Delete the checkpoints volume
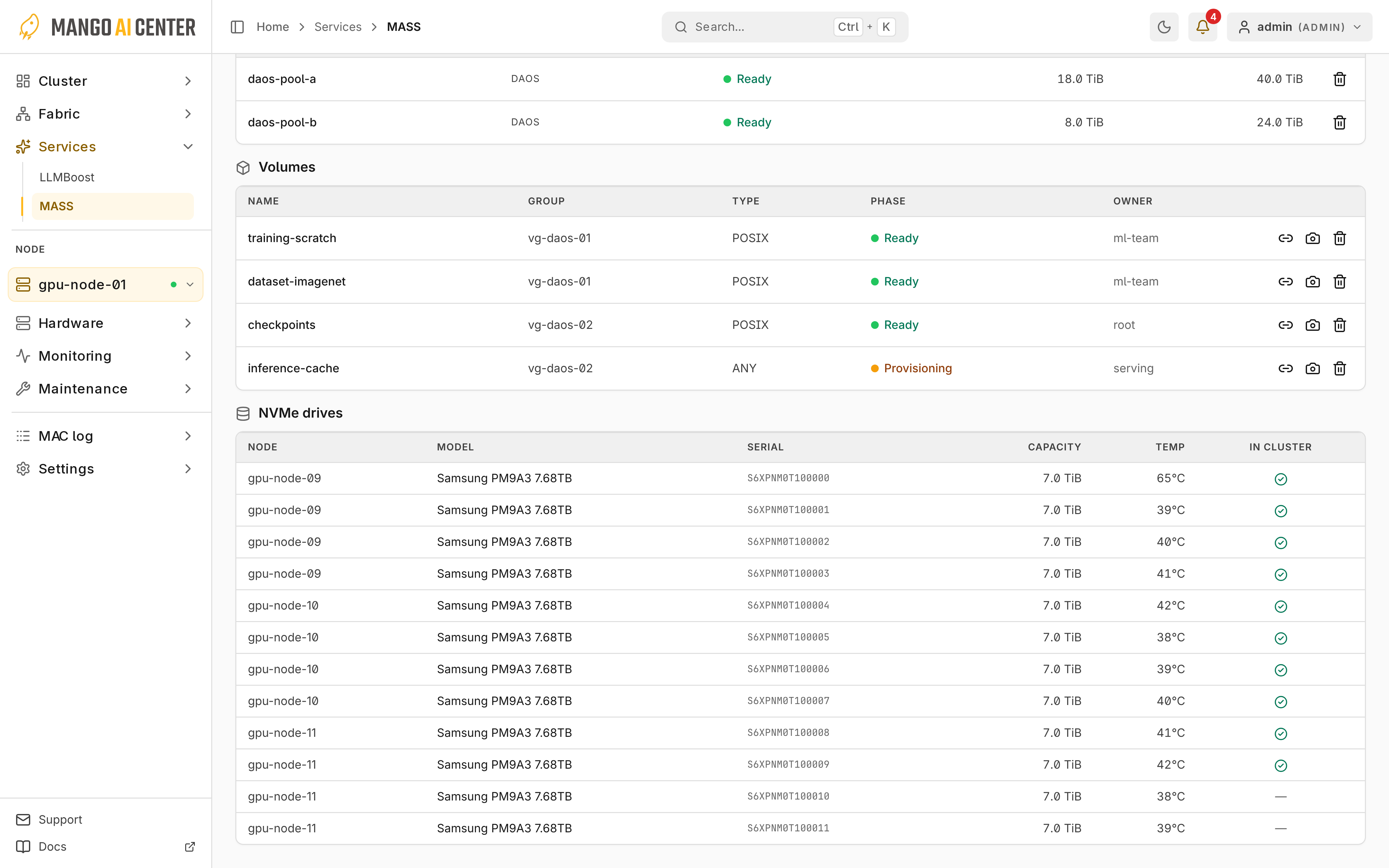 (x=1339, y=325)
